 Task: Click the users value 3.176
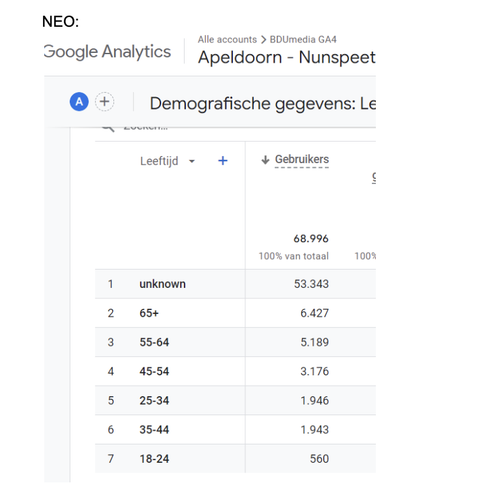point(314,371)
